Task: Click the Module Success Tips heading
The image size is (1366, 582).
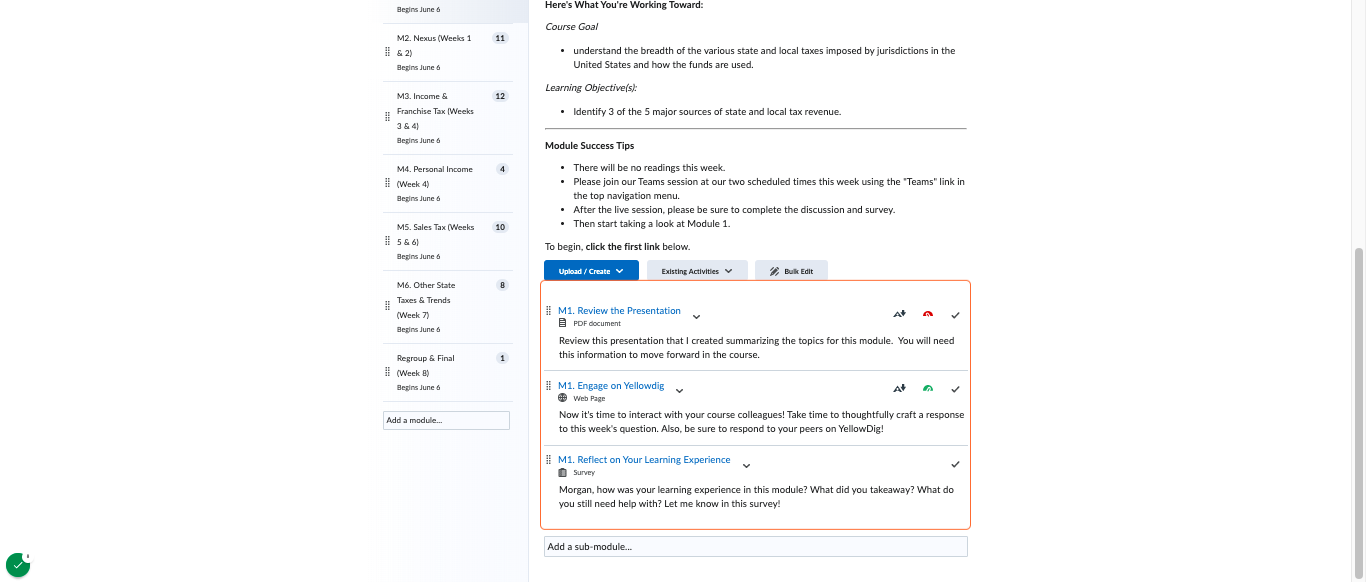Action: (x=590, y=146)
